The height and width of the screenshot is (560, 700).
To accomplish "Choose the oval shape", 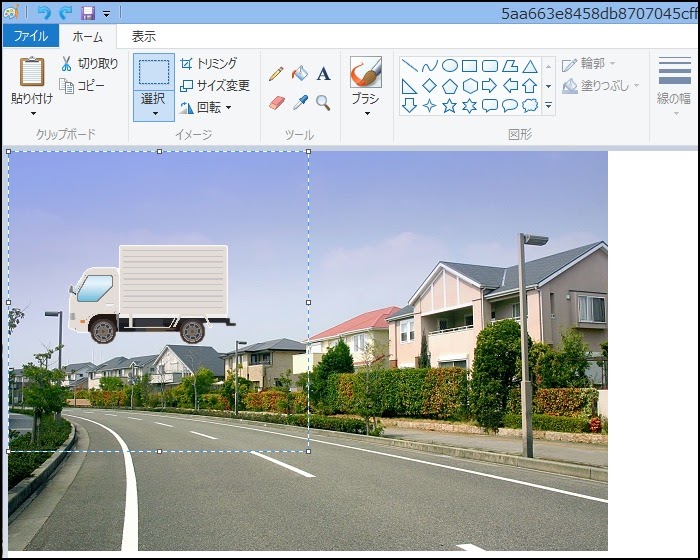I will click(450, 66).
